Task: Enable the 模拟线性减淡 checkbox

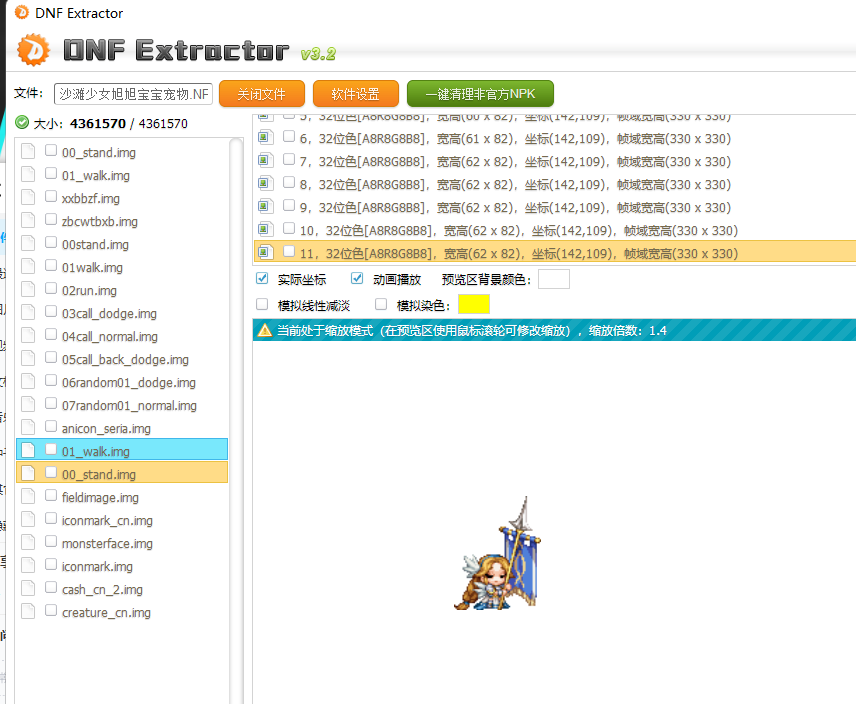Action: [262, 304]
